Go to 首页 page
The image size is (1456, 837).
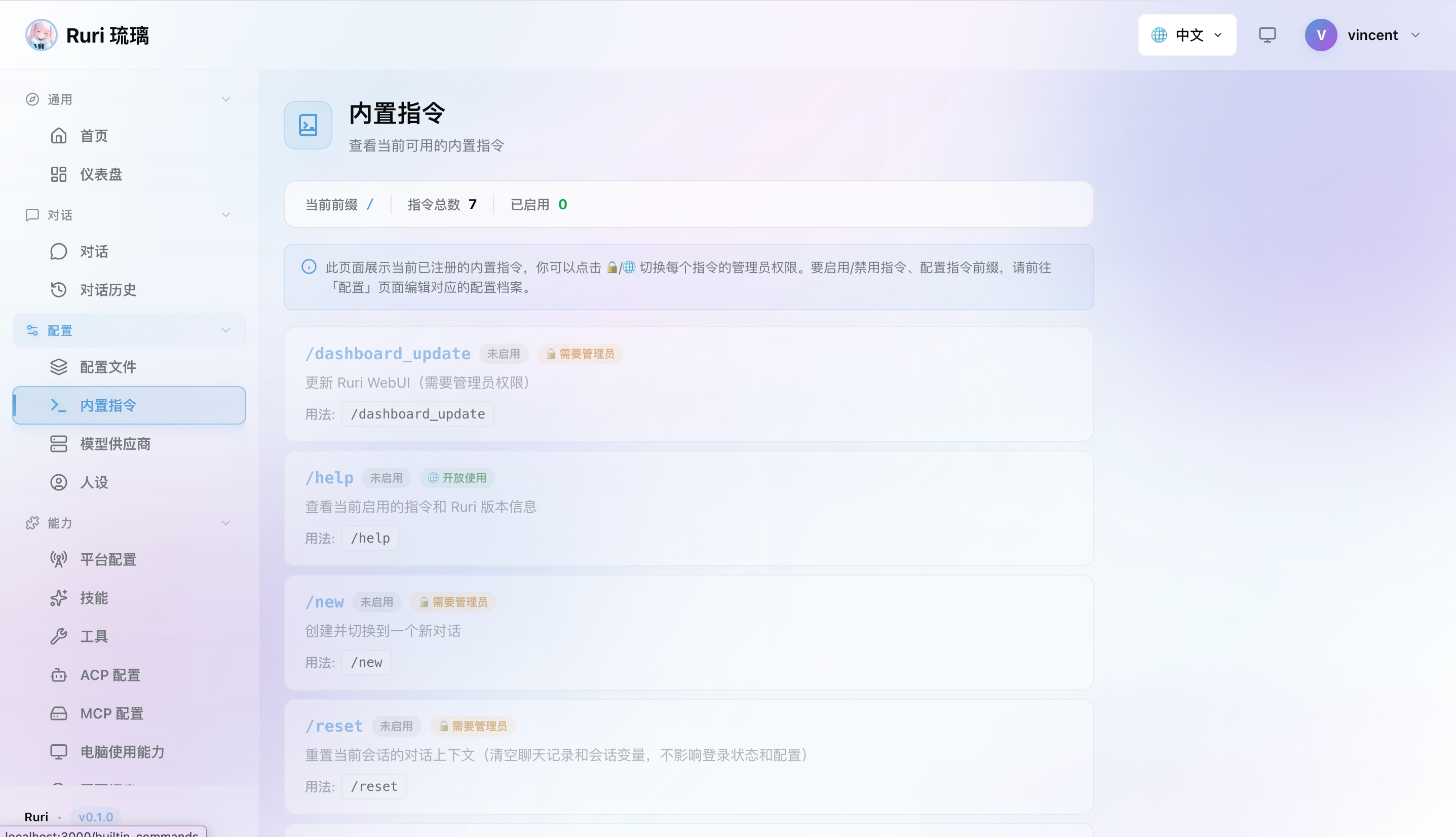click(x=129, y=136)
